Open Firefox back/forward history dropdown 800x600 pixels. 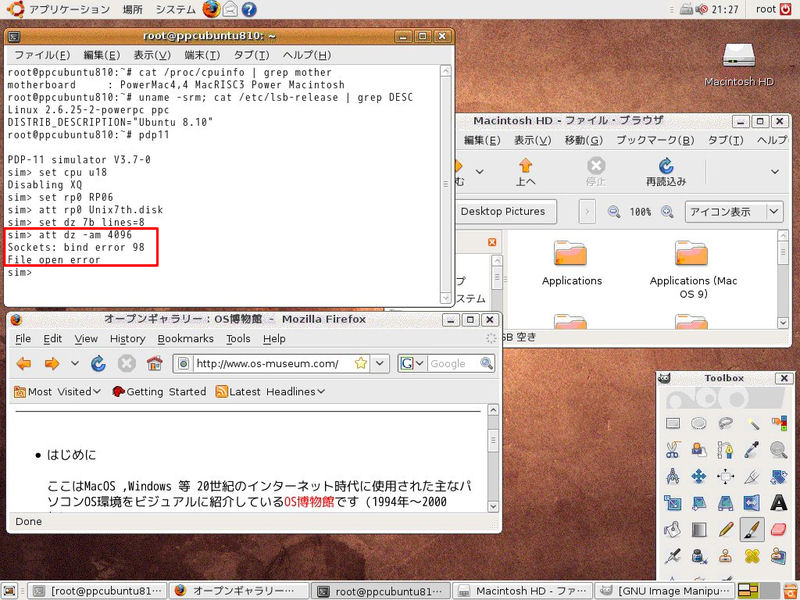[x=75, y=364]
